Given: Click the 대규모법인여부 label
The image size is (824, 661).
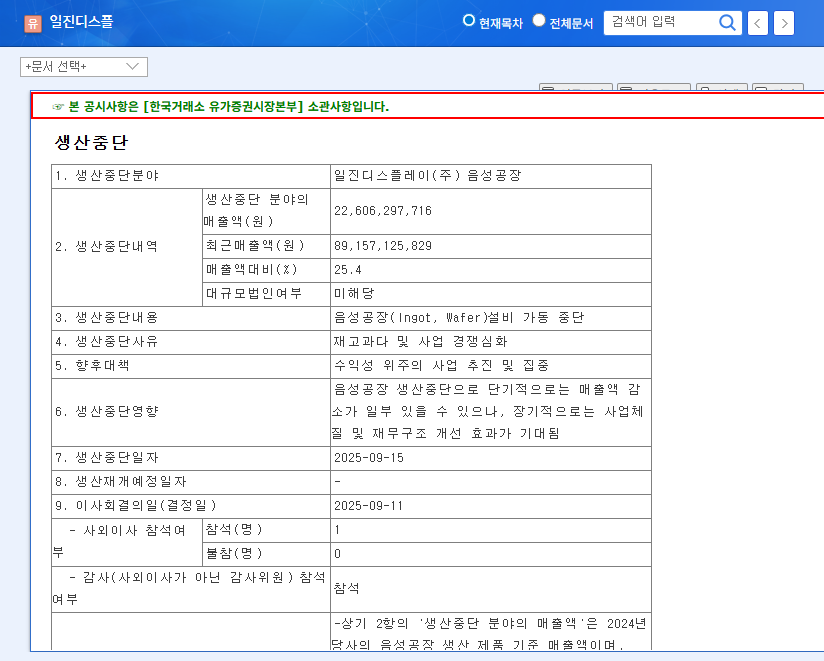Looking at the screenshot, I should point(254,293).
